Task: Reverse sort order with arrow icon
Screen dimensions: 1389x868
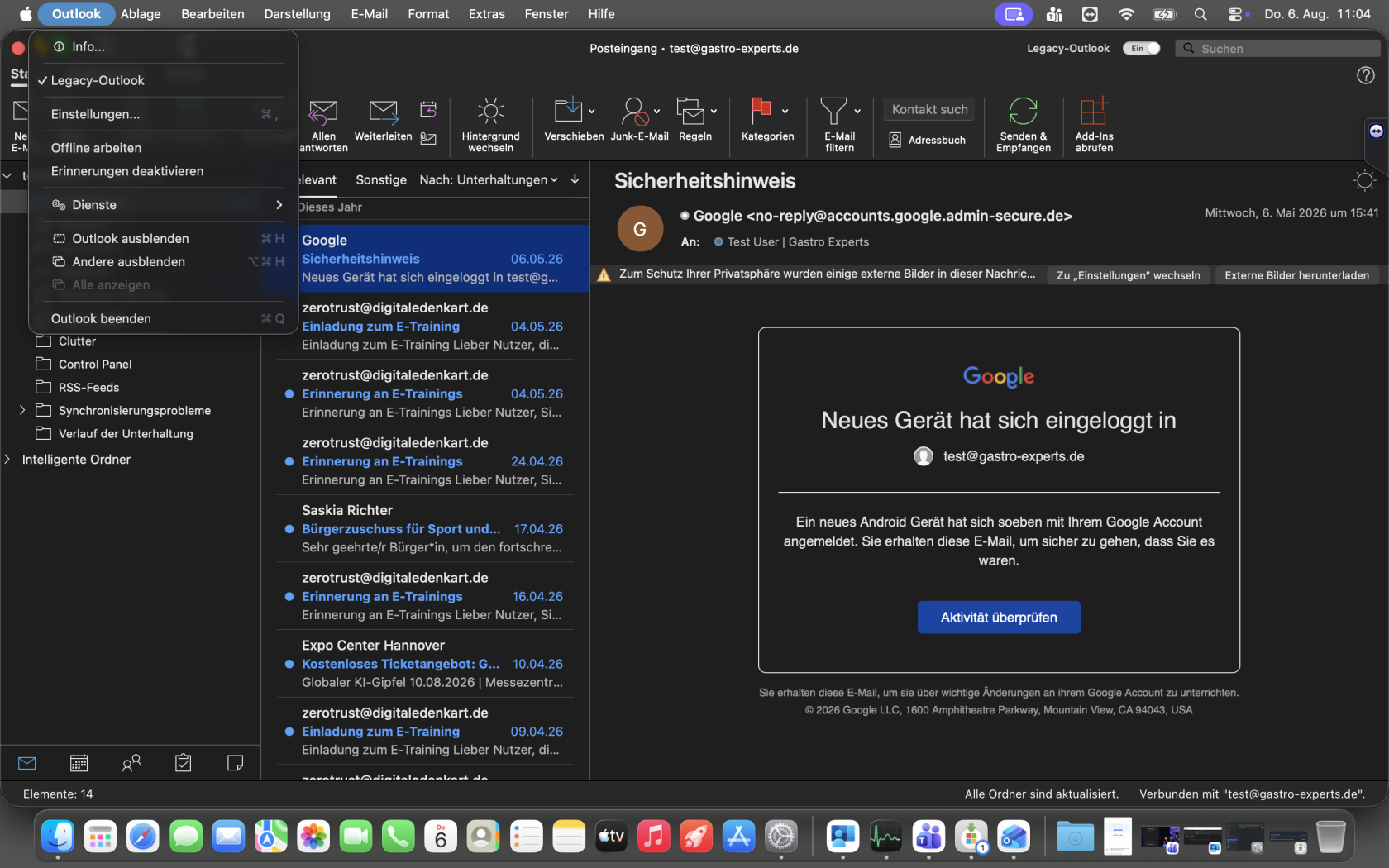Action: point(575,179)
